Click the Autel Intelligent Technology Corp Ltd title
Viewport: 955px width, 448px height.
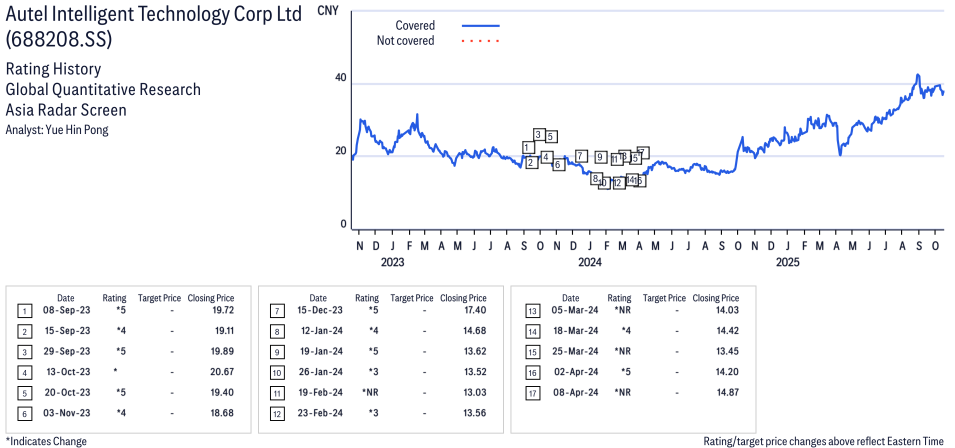(150, 17)
